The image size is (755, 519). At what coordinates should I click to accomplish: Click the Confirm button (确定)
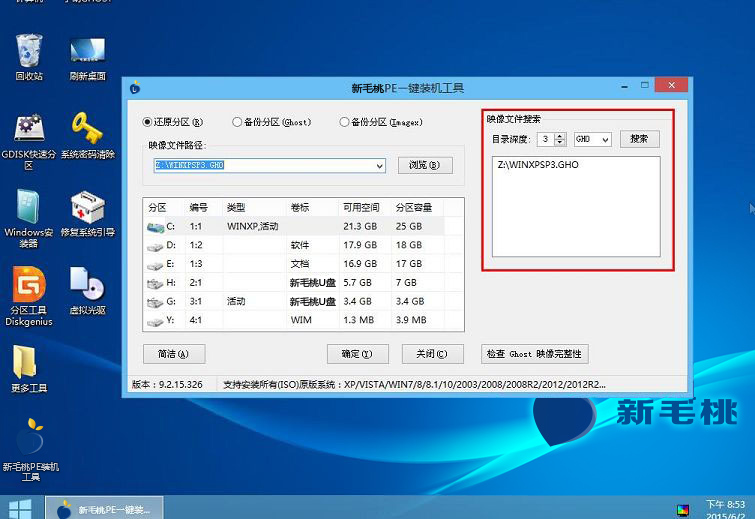pos(357,354)
